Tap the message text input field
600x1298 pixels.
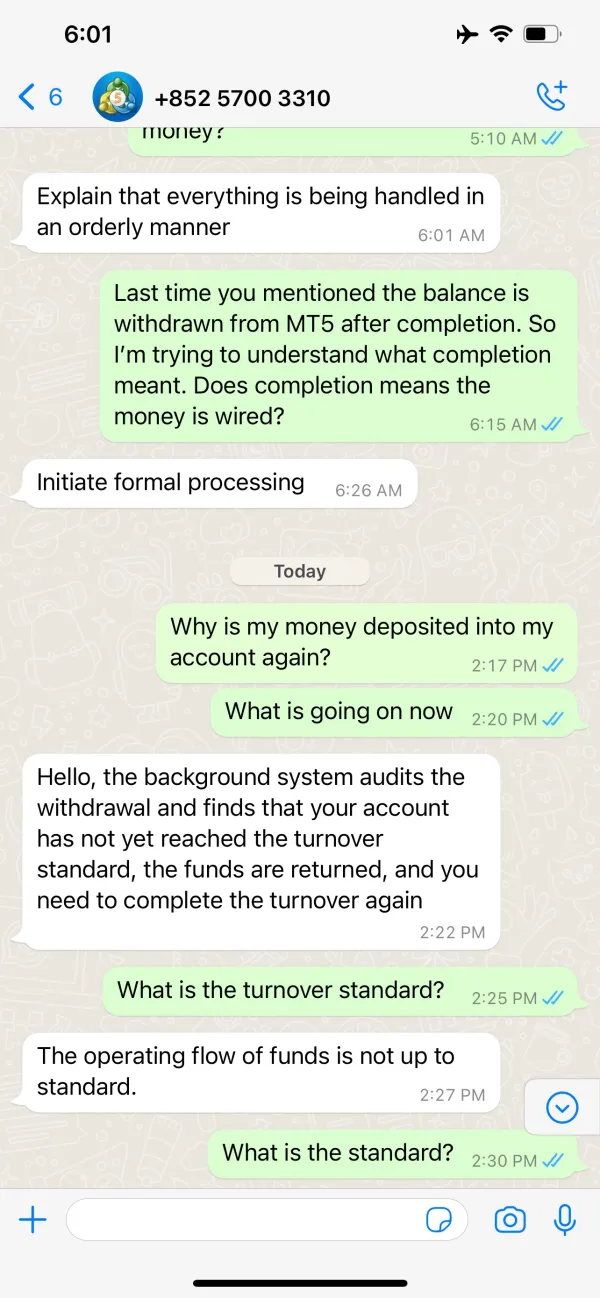[x=266, y=1219]
